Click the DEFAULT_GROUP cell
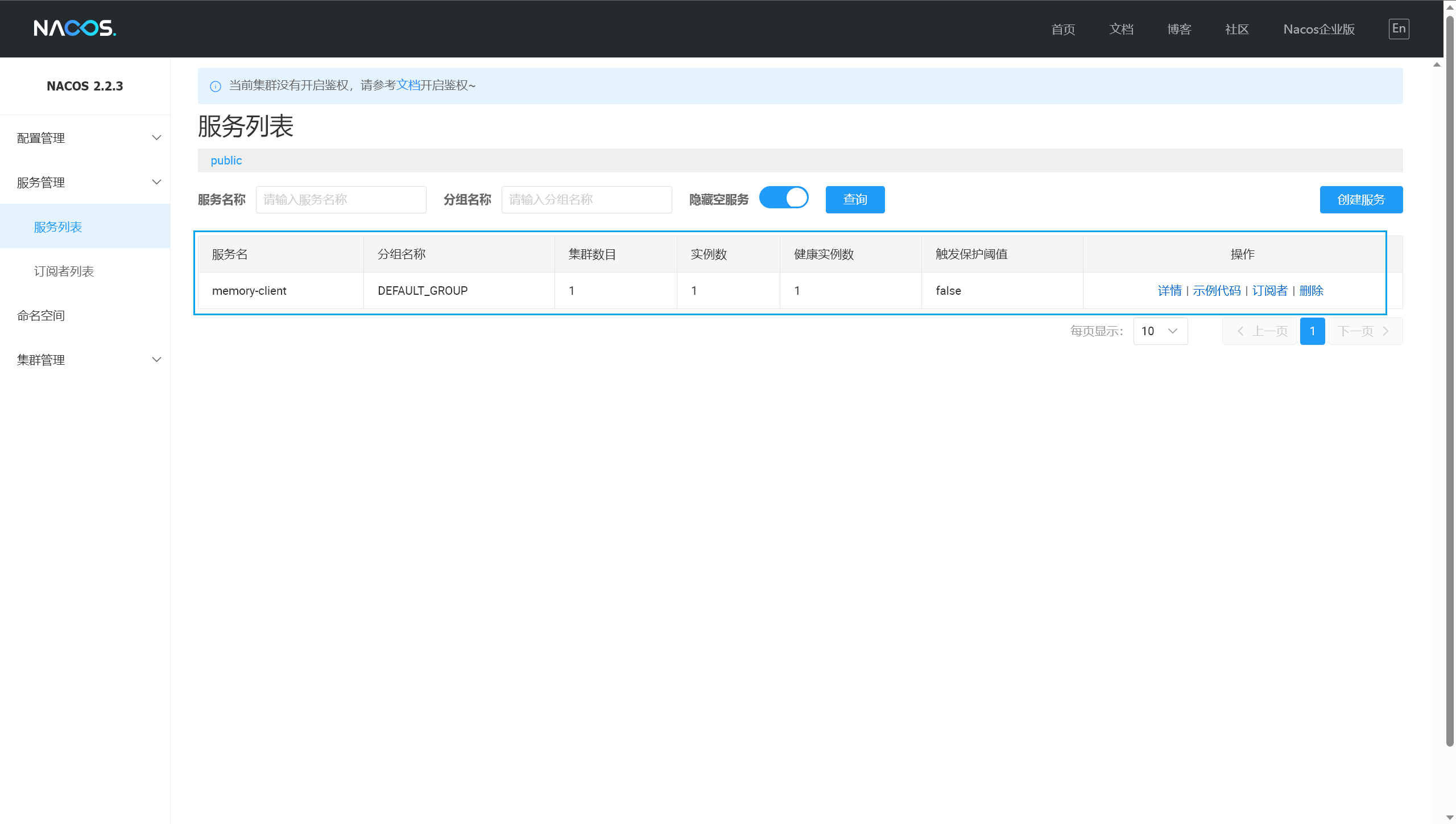 click(x=459, y=291)
